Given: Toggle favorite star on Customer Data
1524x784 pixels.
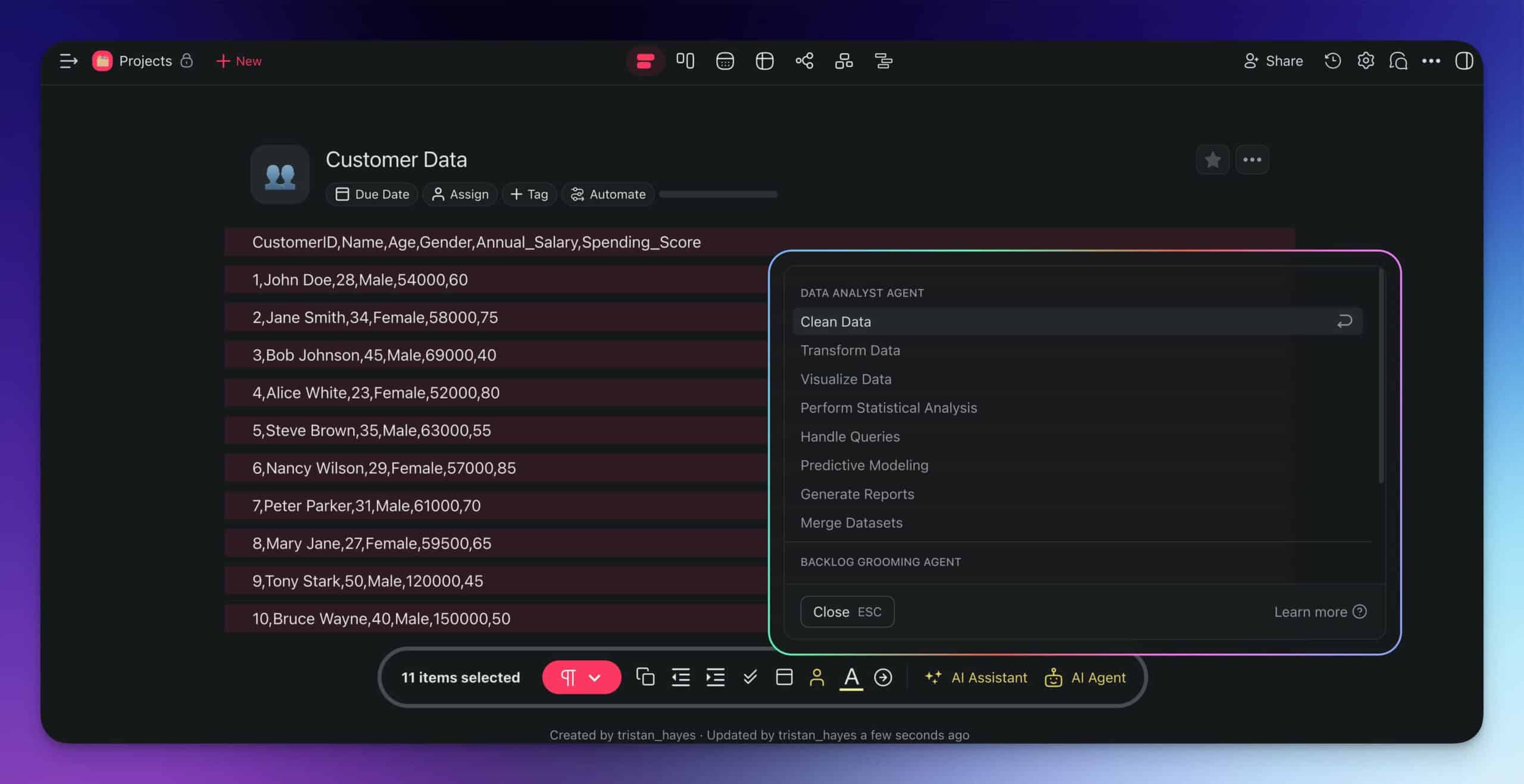Looking at the screenshot, I should tap(1212, 160).
